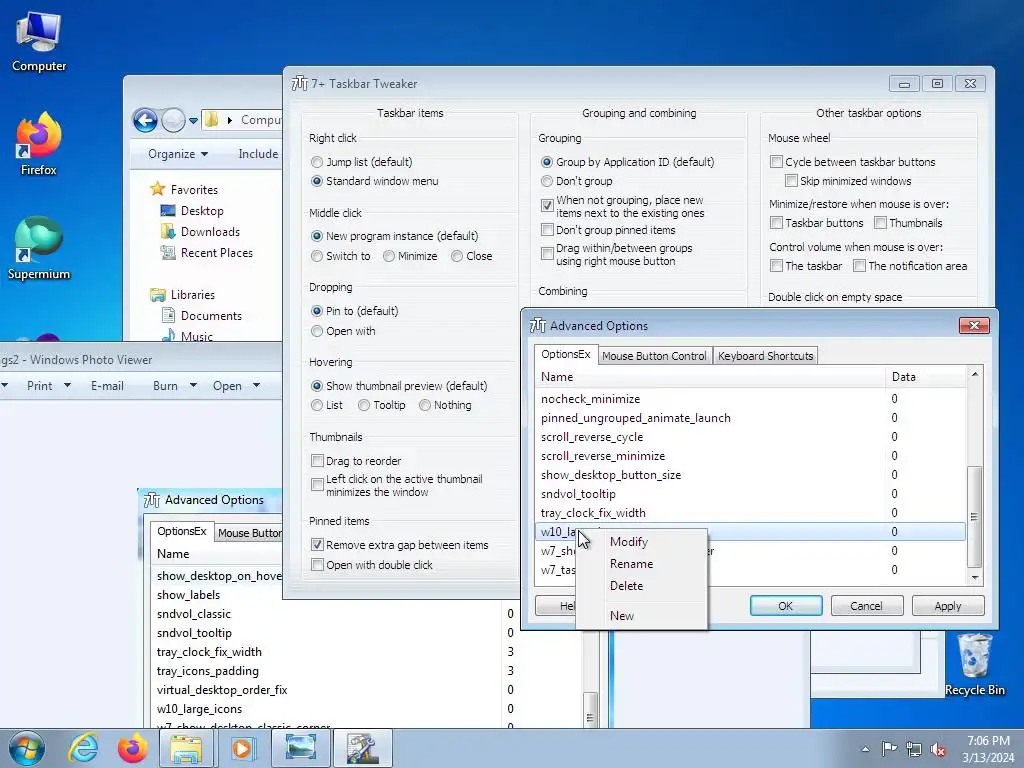This screenshot has height=768, width=1024.
Task: Select middle click Minimize option
Action: click(389, 256)
